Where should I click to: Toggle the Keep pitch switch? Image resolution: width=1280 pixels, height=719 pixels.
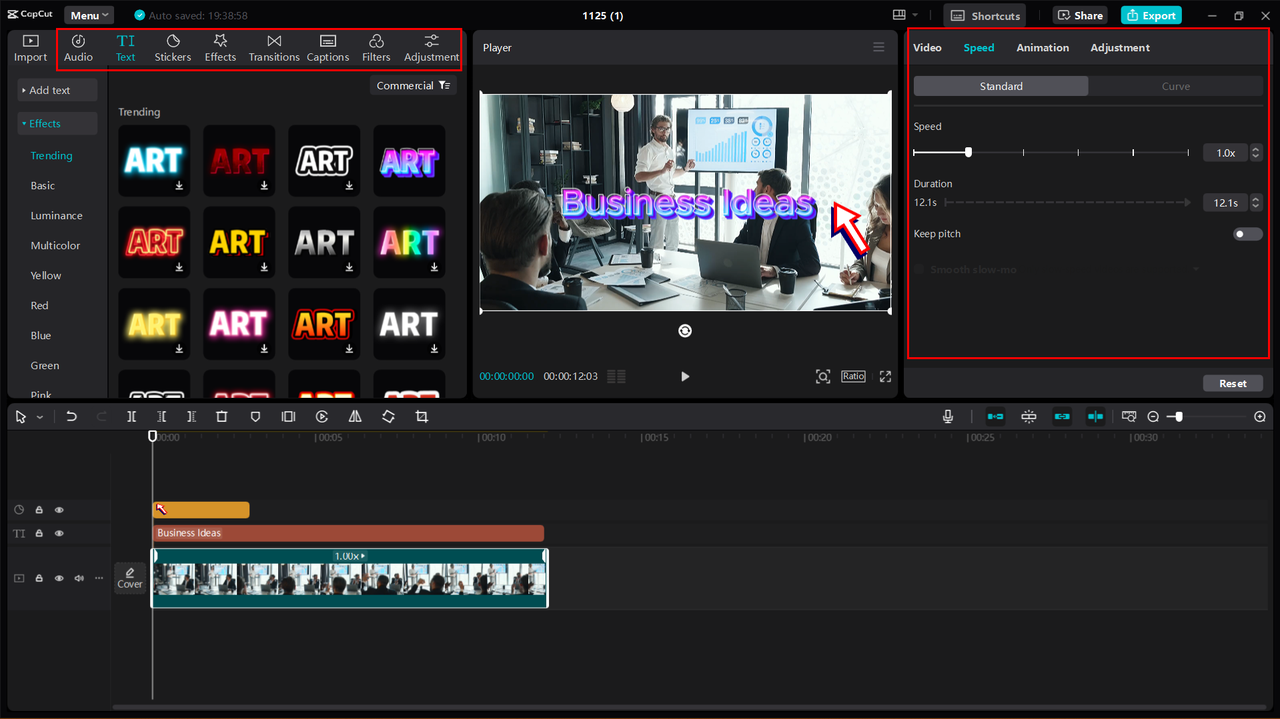coord(1247,234)
